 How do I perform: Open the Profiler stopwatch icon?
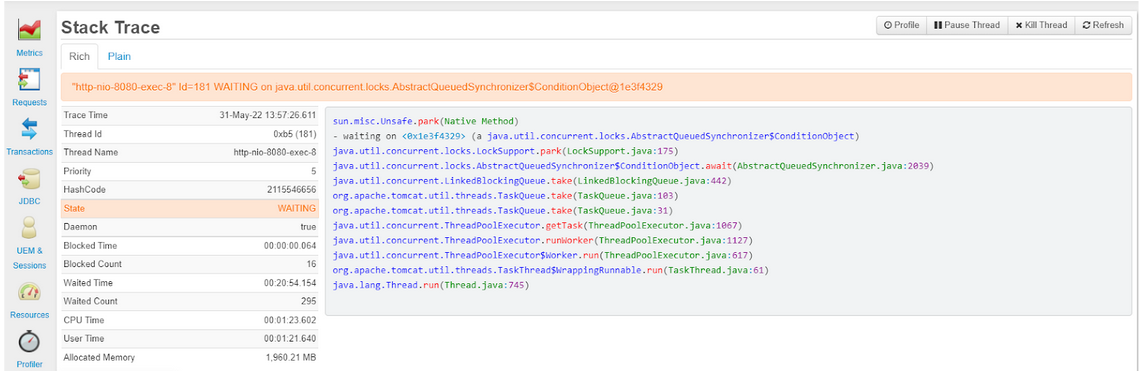tap(29, 341)
